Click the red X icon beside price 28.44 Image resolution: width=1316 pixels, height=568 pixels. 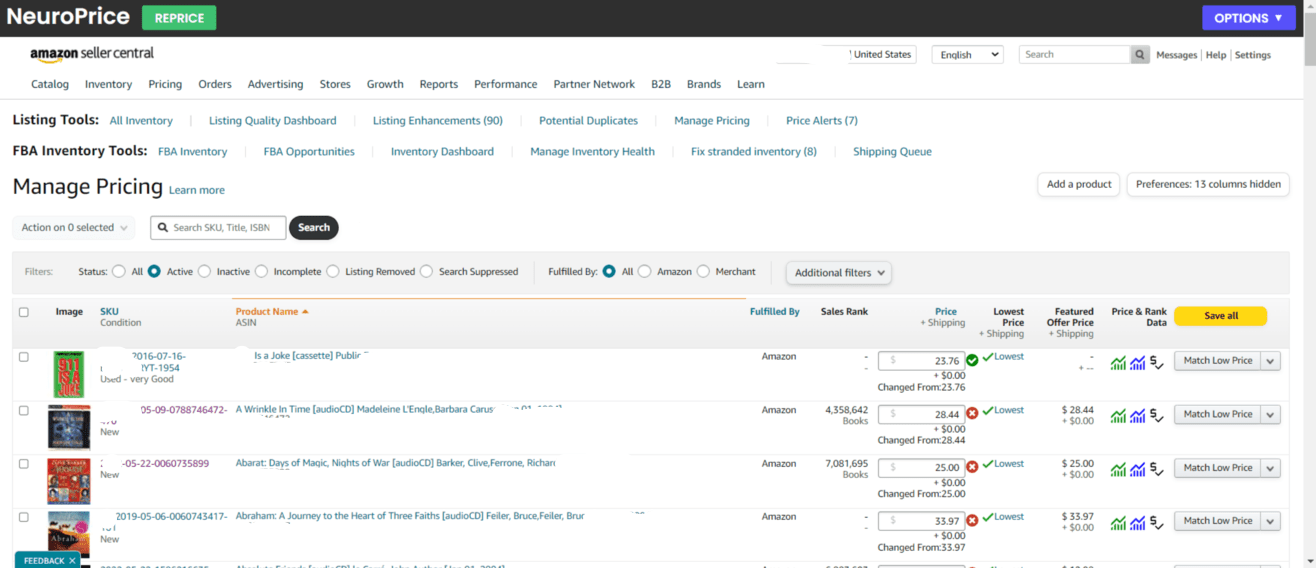pos(972,414)
